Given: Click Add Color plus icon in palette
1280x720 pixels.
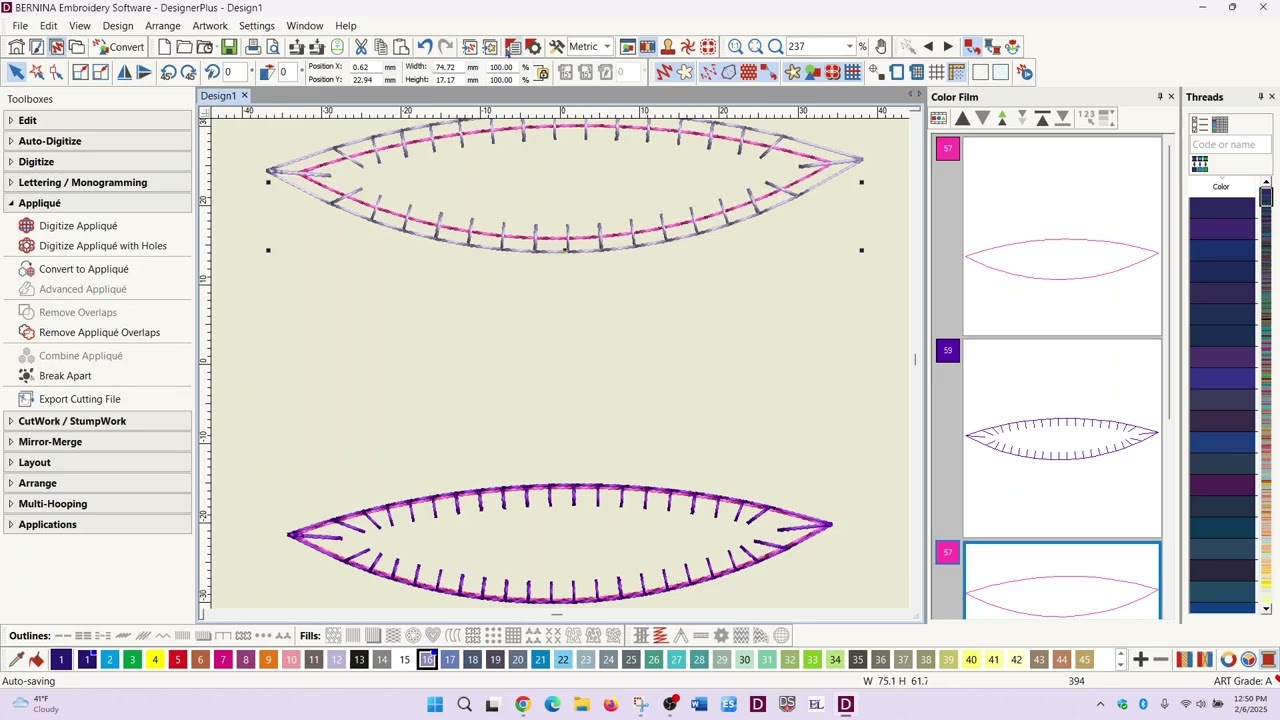Looking at the screenshot, I should 1140,660.
